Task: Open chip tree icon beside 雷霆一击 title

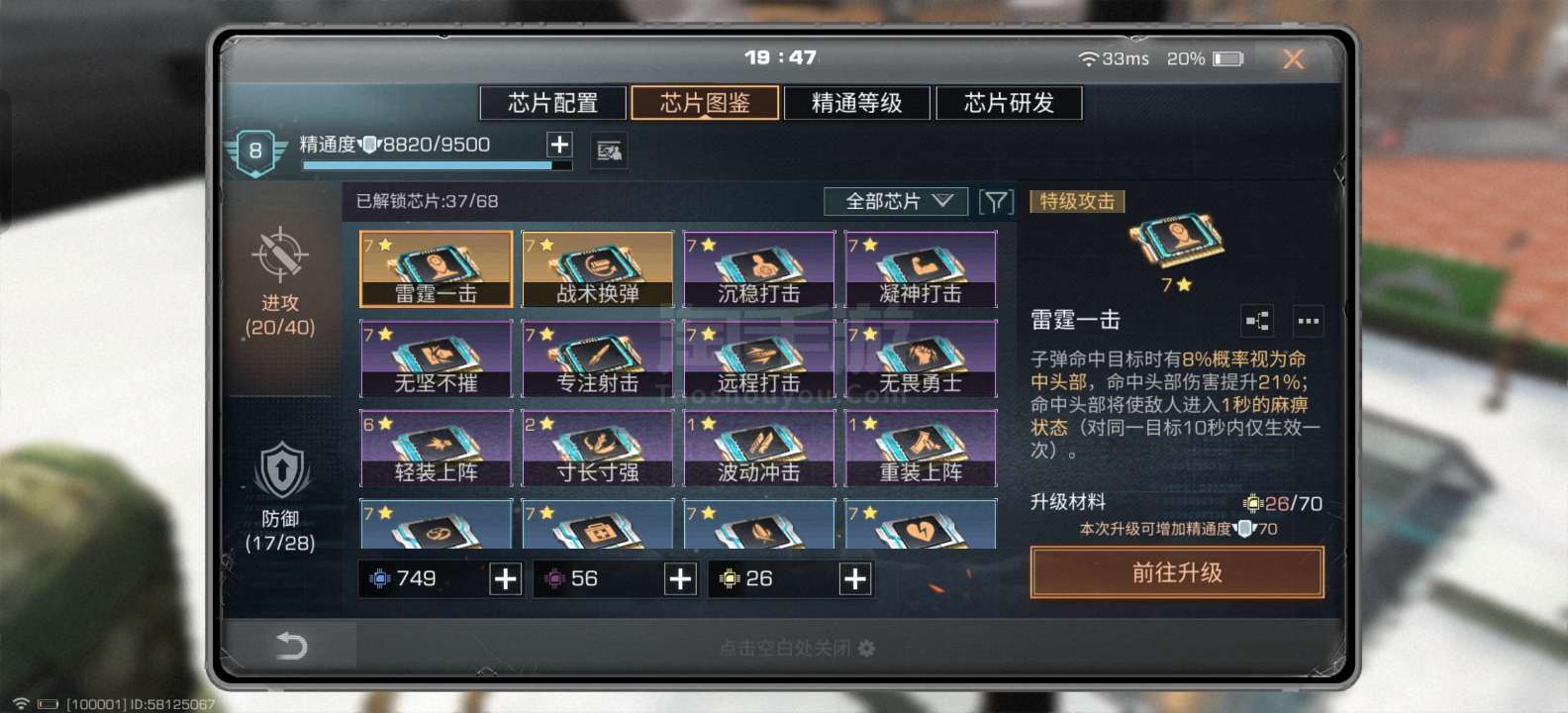Action: tap(1257, 321)
